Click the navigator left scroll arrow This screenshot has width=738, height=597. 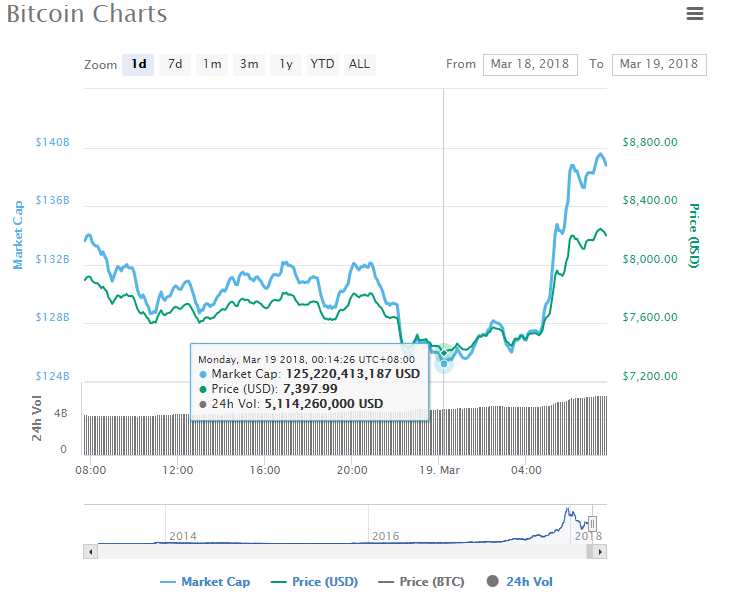[x=90, y=552]
